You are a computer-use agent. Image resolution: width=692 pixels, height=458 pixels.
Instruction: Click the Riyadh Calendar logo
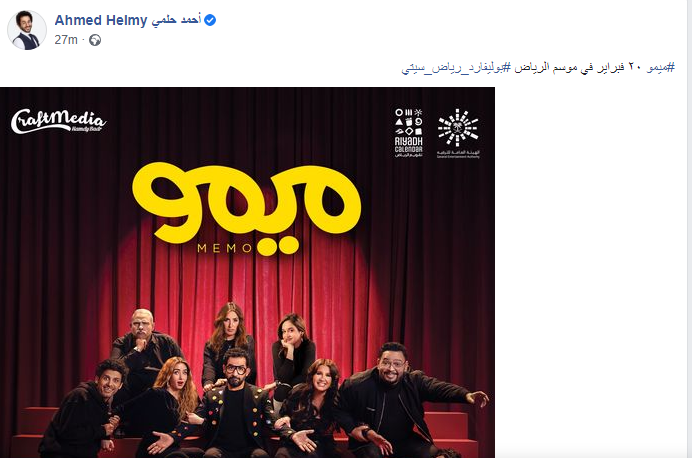409,133
